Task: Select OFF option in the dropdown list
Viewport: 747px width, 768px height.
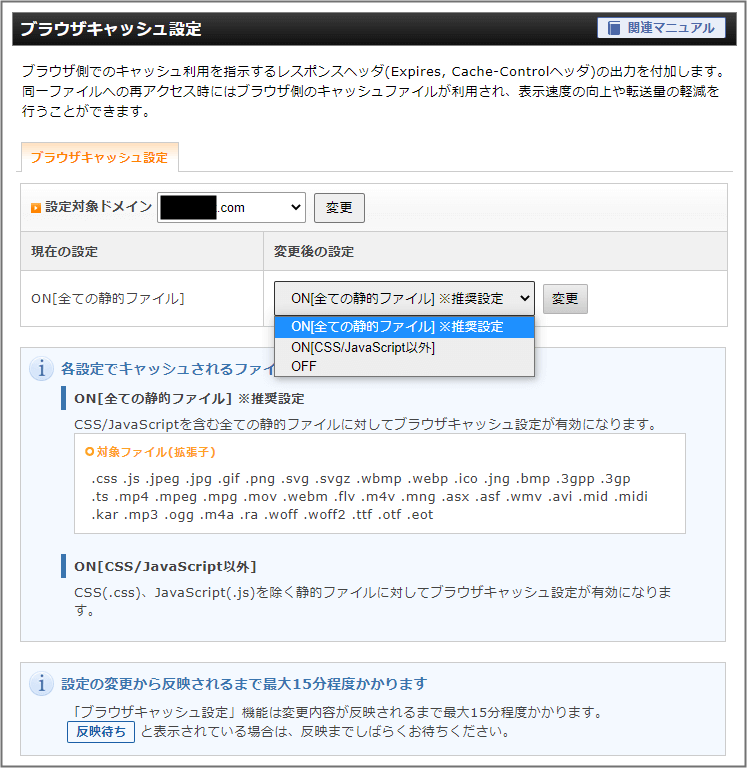Action: (x=304, y=366)
